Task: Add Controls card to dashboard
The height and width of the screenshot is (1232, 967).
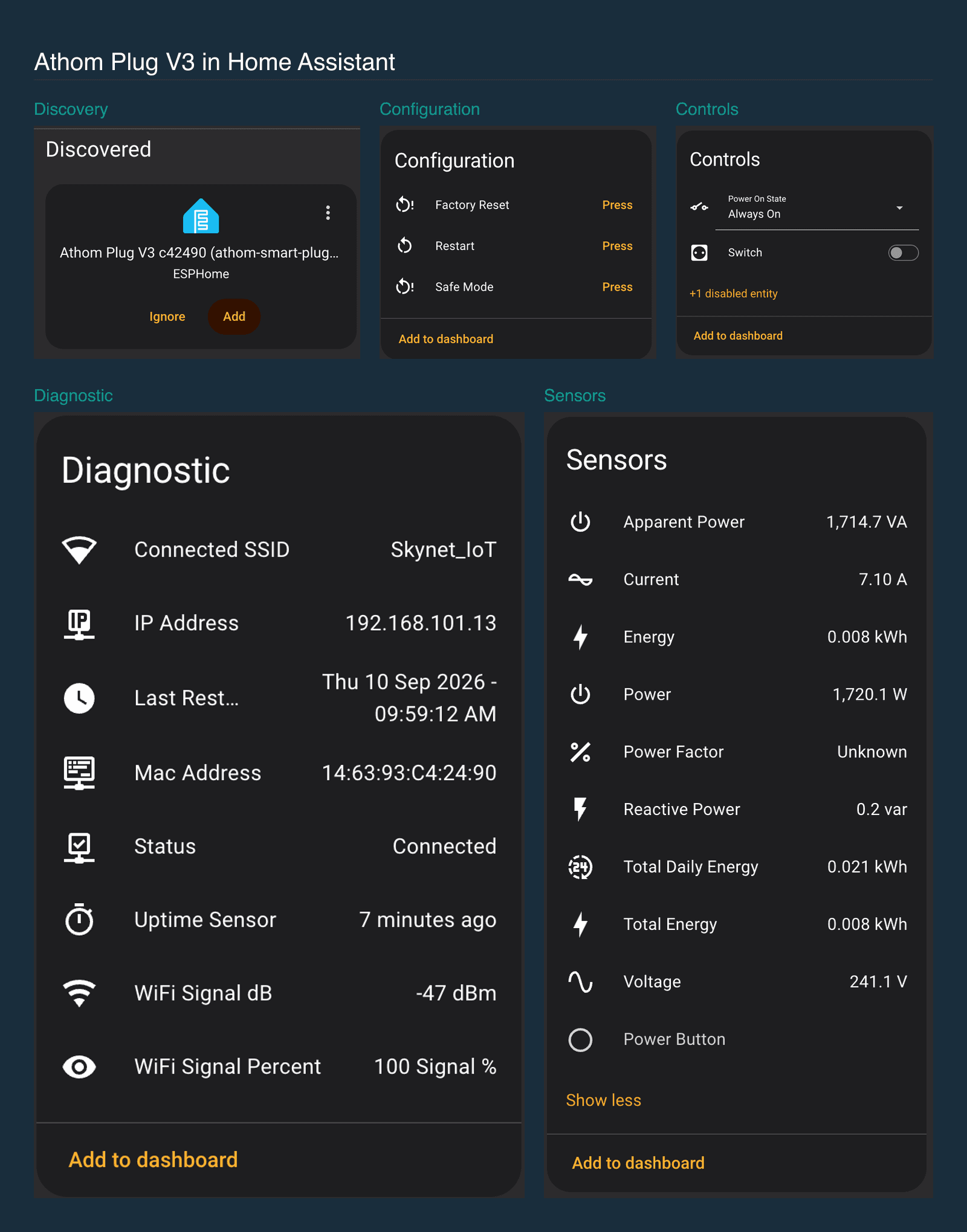Action: 737,335
